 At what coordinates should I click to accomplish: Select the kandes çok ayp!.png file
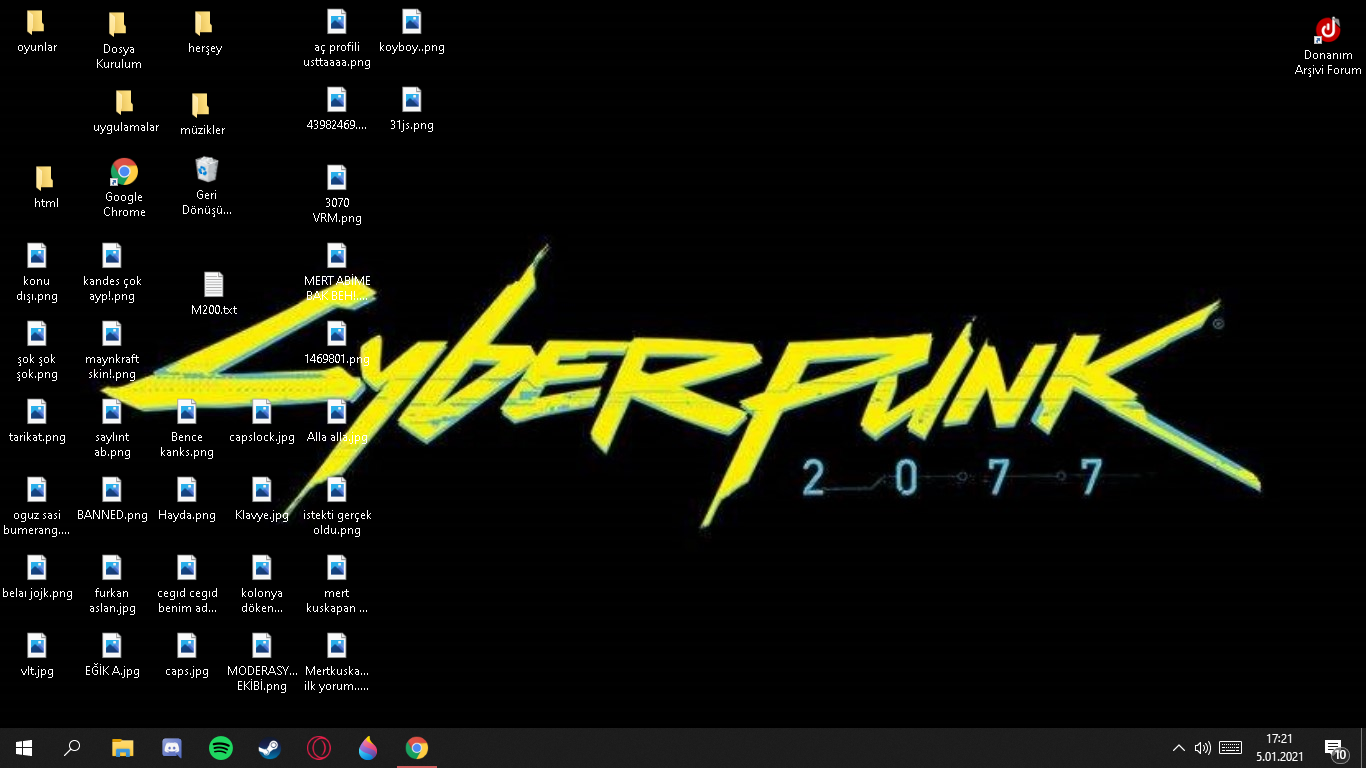click(x=112, y=273)
